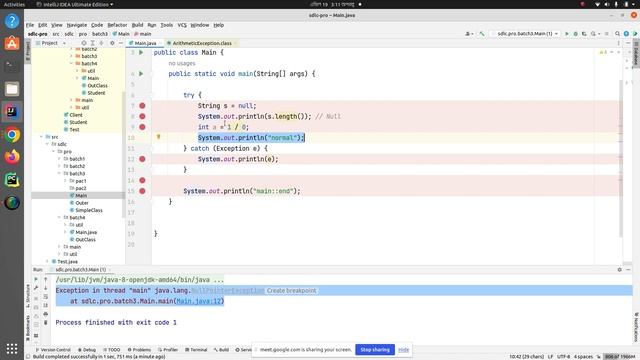This screenshot has width=640, height=360.
Task: Open the Build menu
Action: pyautogui.click(x=138, y=25)
